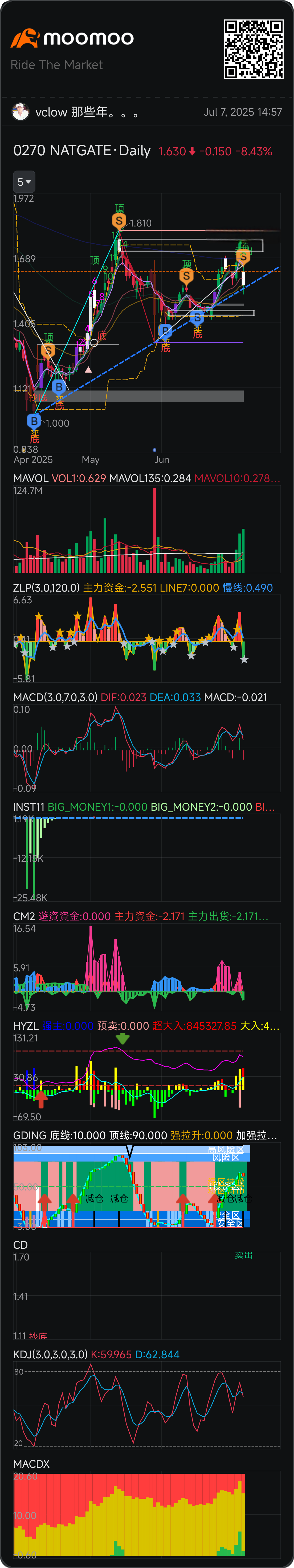294x1568 pixels.
Task: Click the S sell marker beside 1.810
Action: tap(119, 221)
